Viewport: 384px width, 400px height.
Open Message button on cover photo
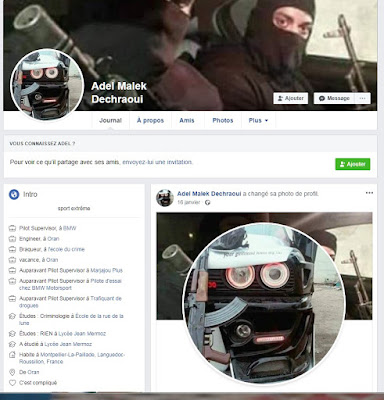pyautogui.click(x=334, y=98)
